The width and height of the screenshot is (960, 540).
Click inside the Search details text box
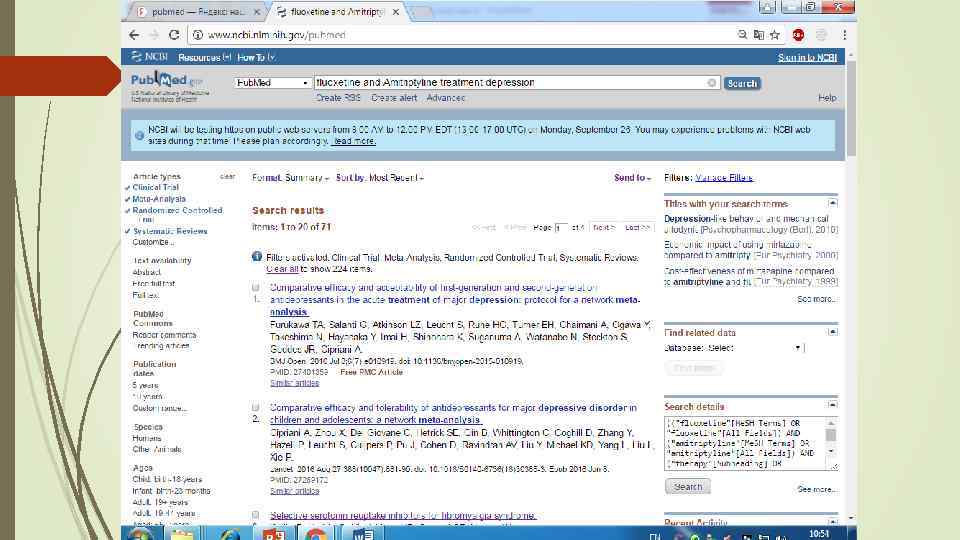click(746, 443)
